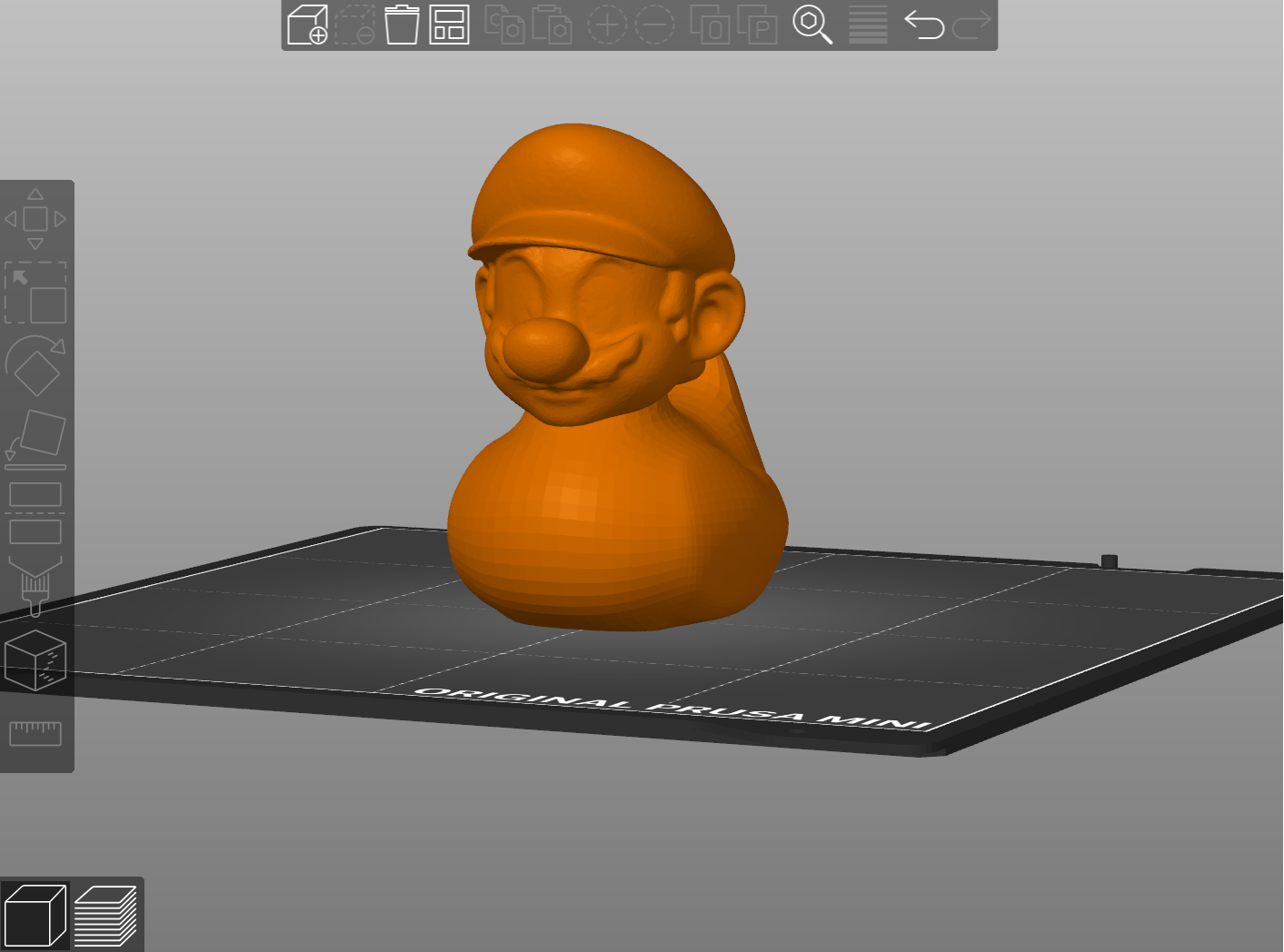Click the Split to parts icon
The image size is (1284, 952).
(x=757, y=25)
